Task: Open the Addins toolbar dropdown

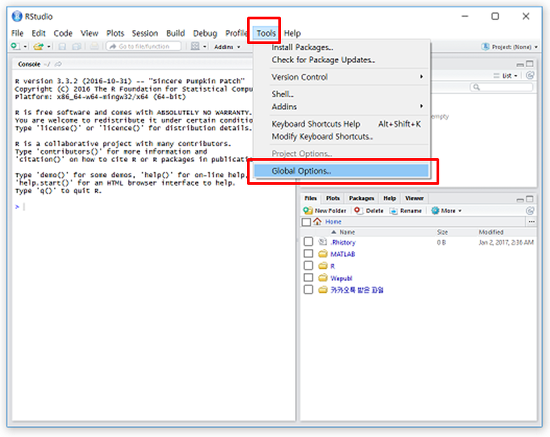Action: 227,47
